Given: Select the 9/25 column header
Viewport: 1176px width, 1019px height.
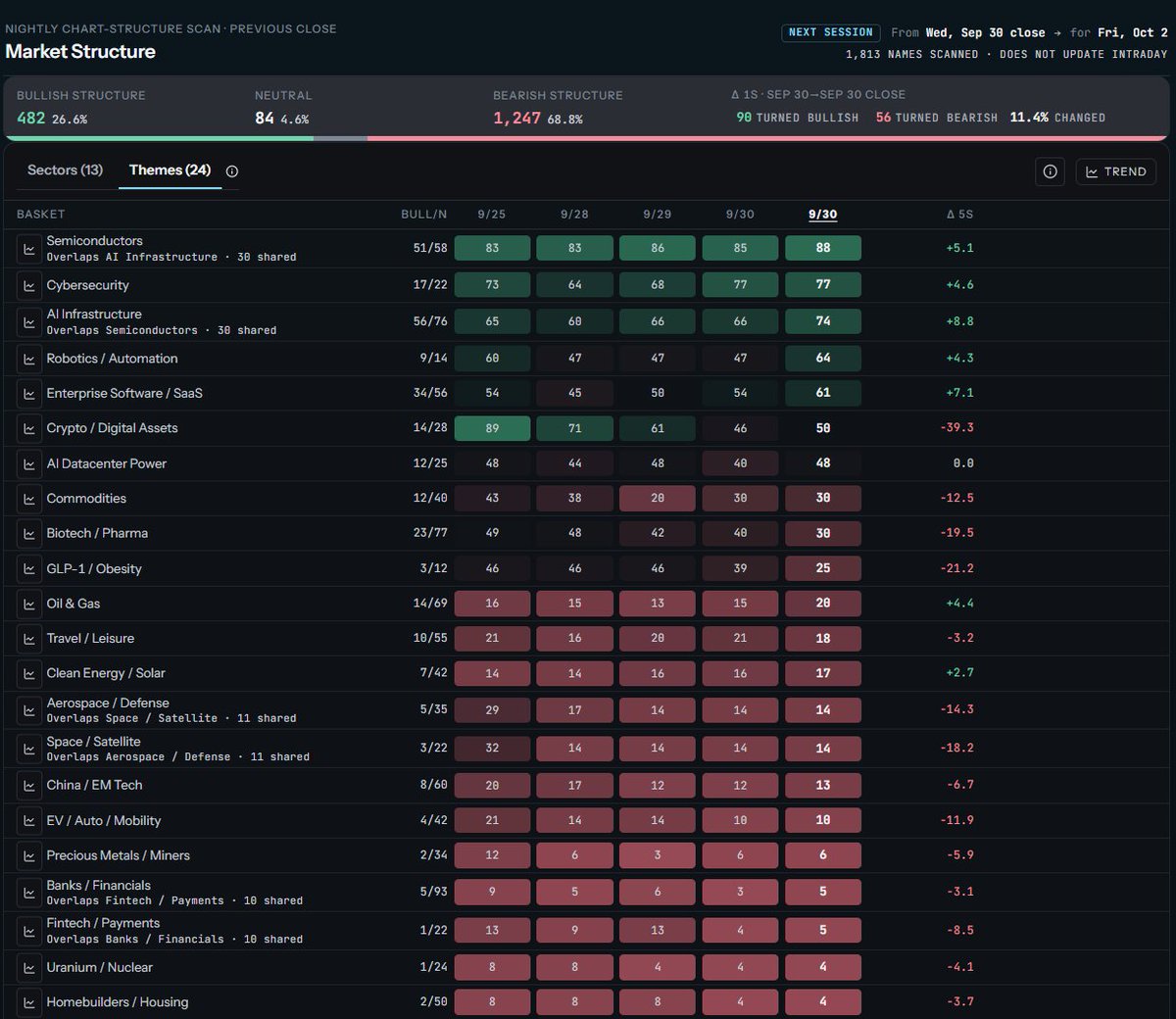Looking at the screenshot, I should (492, 214).
